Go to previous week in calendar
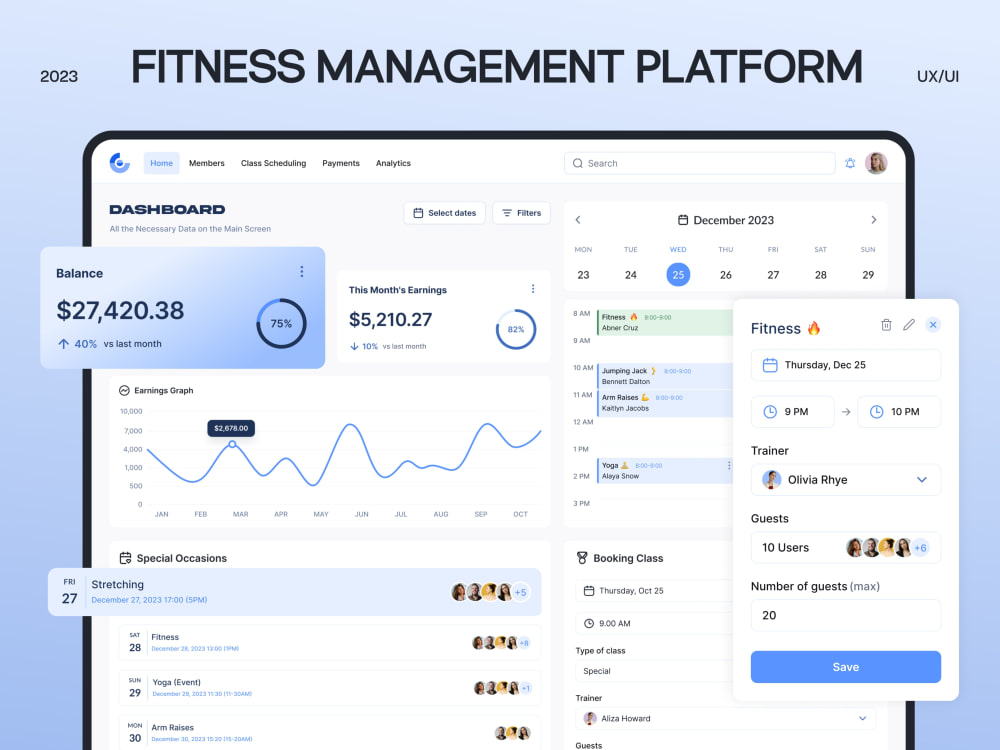The width and height of the screenshot is (1000, 750). [578, 220]
